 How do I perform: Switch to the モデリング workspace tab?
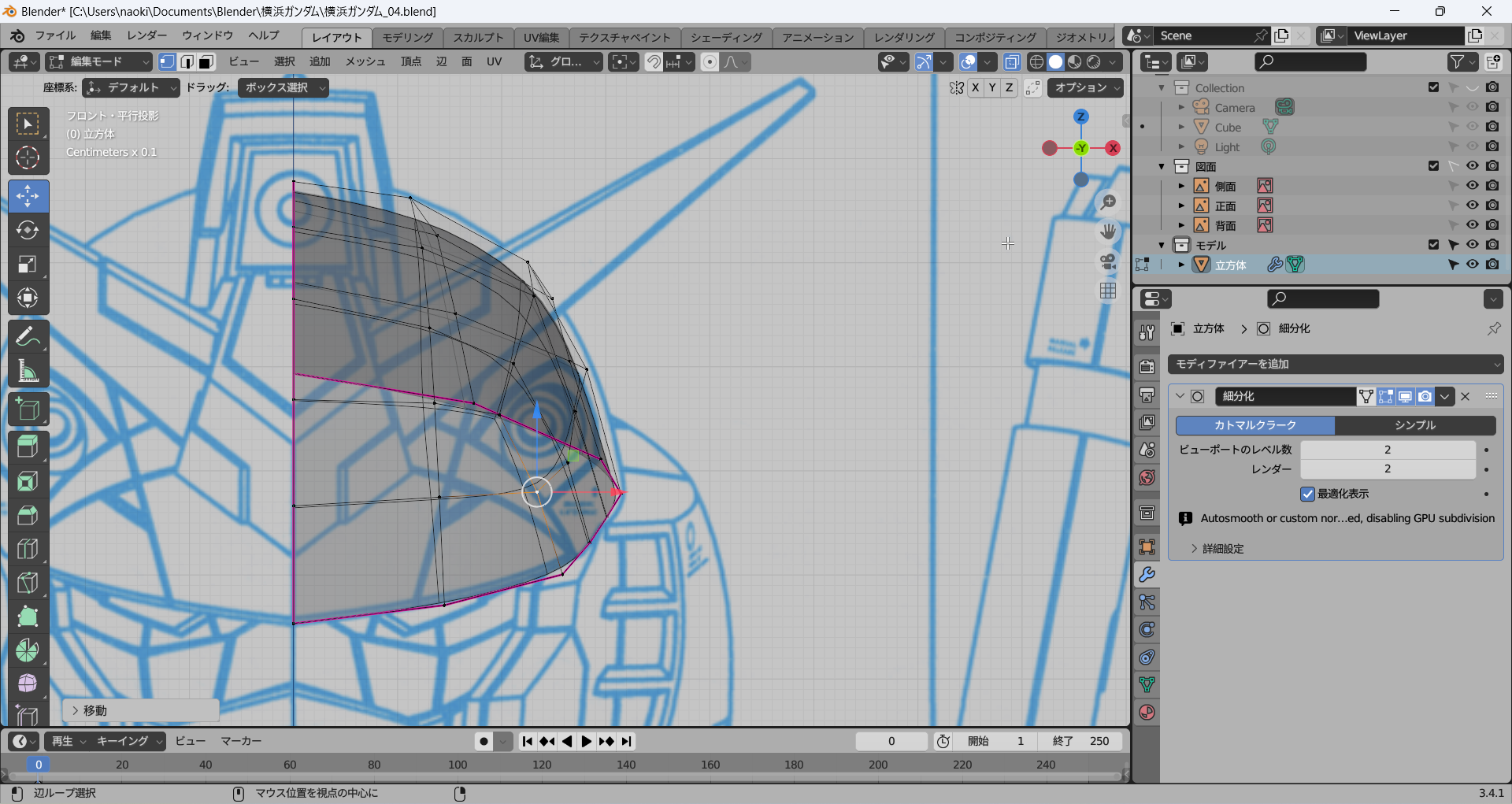pyautogui.click(x=407, y=37)
